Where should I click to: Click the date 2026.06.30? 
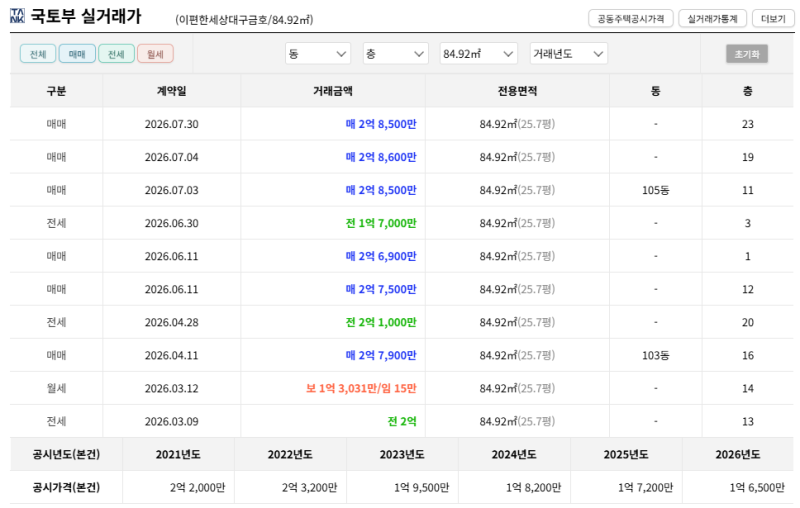171,223
